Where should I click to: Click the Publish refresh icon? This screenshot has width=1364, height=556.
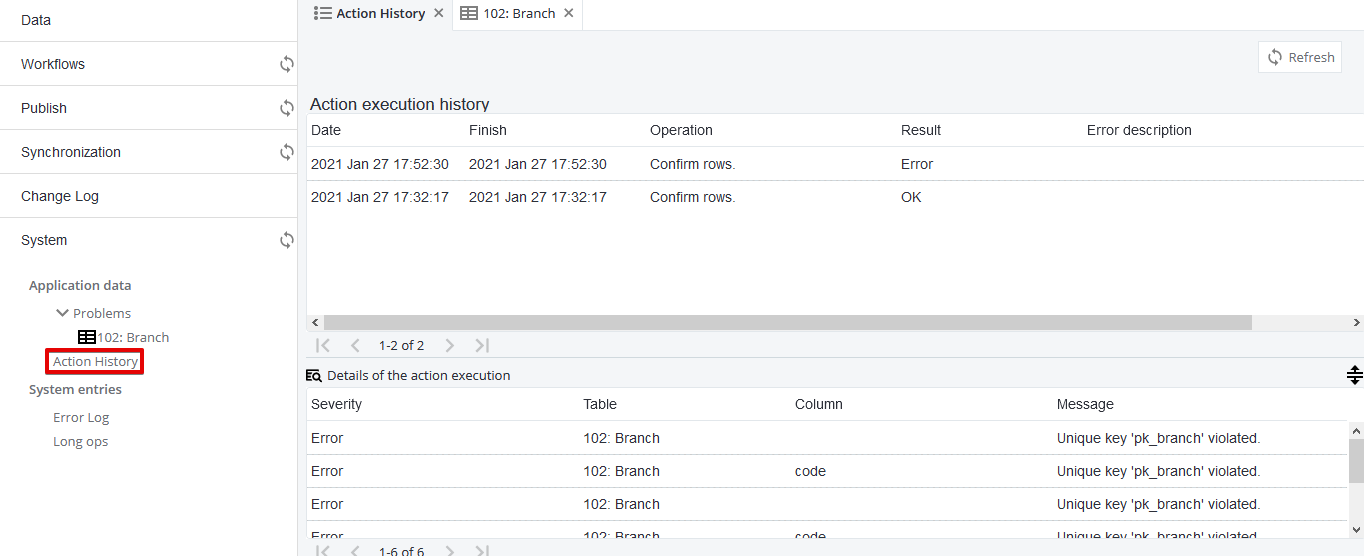(287, 108)
